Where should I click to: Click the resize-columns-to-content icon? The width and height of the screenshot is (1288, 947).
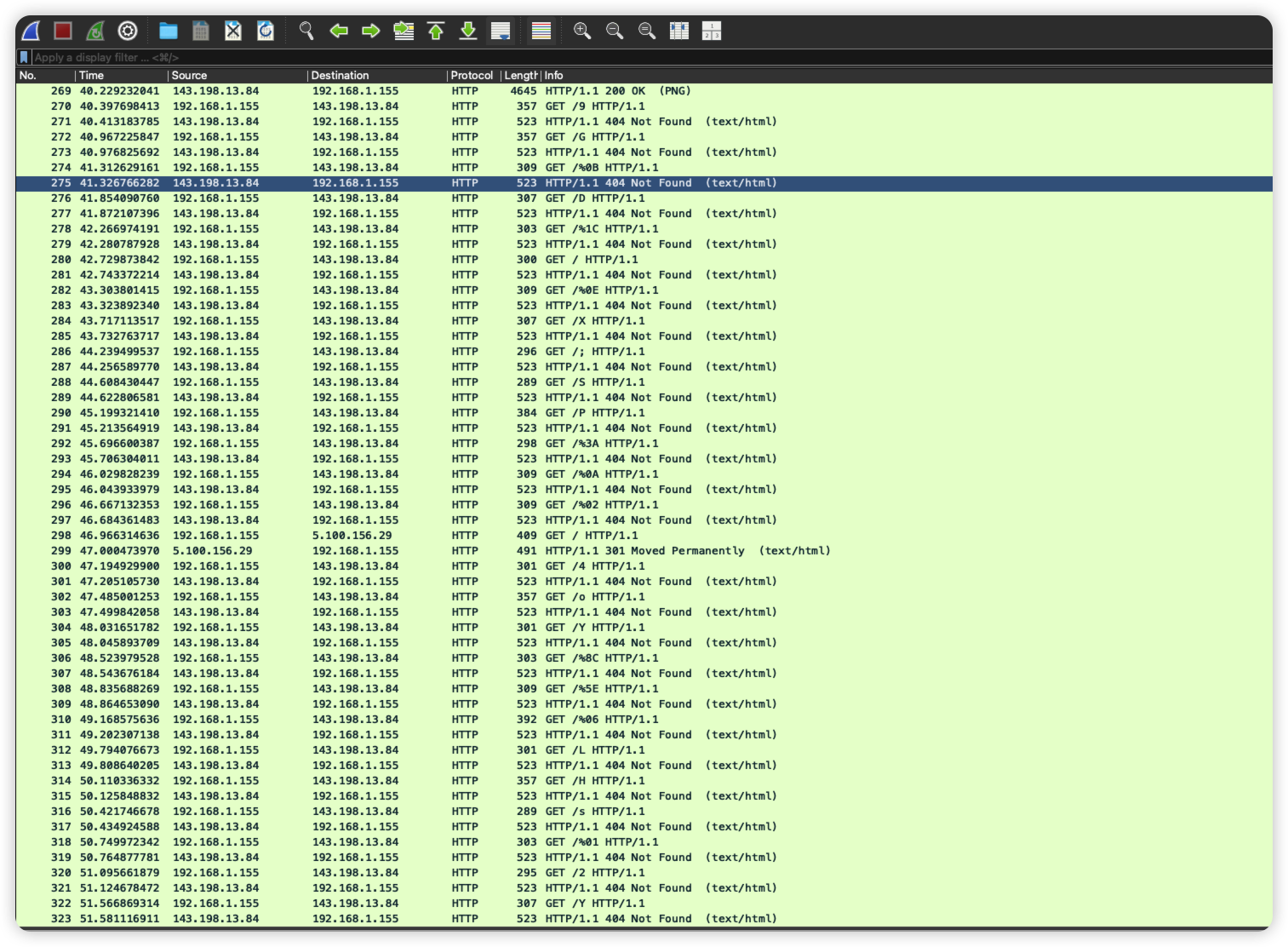[679, 32]
